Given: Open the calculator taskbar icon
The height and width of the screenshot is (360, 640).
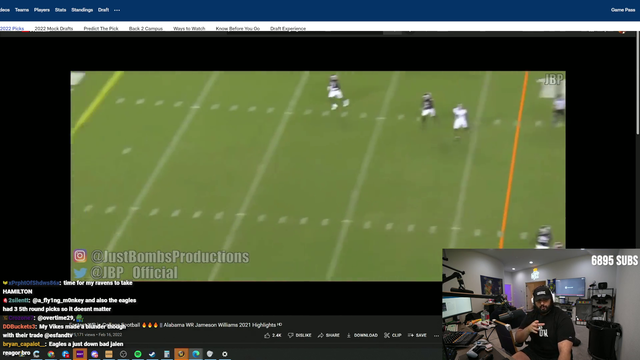Looking at the screenshot, I should [167, 354].
